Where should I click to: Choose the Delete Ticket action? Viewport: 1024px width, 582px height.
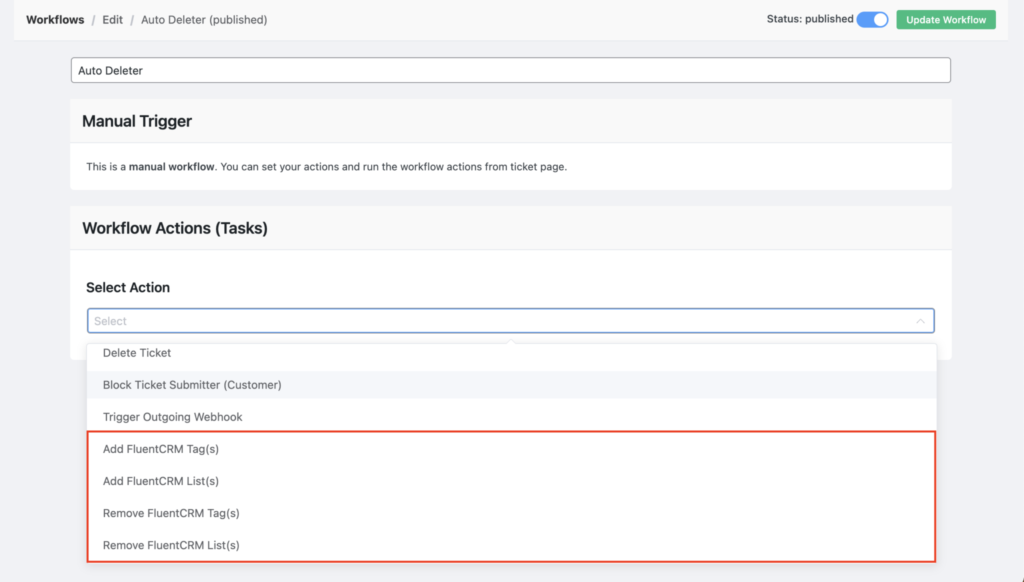[x=137, y=353]
